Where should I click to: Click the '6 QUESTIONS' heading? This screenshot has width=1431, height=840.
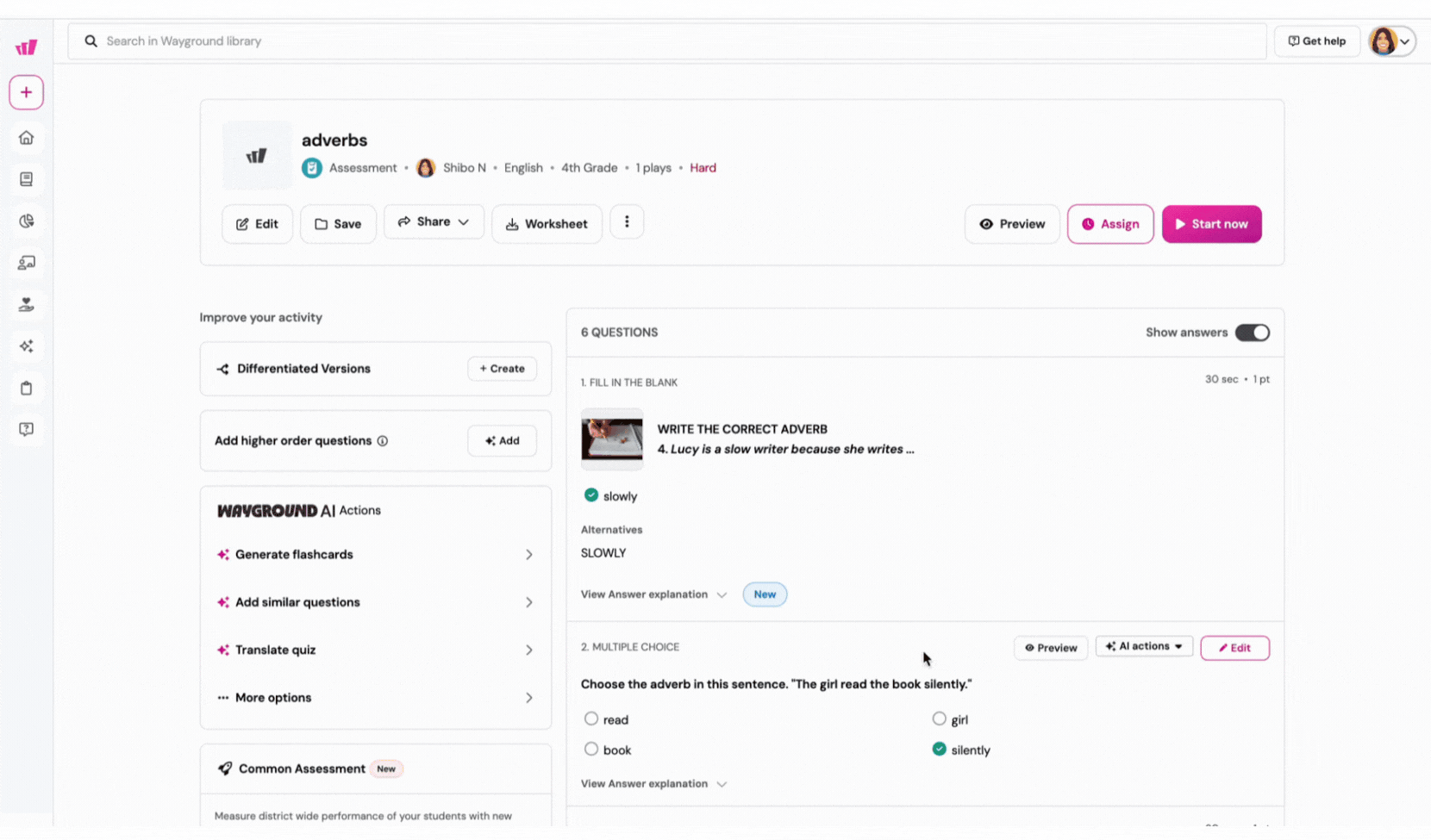[x=619, y=333]
